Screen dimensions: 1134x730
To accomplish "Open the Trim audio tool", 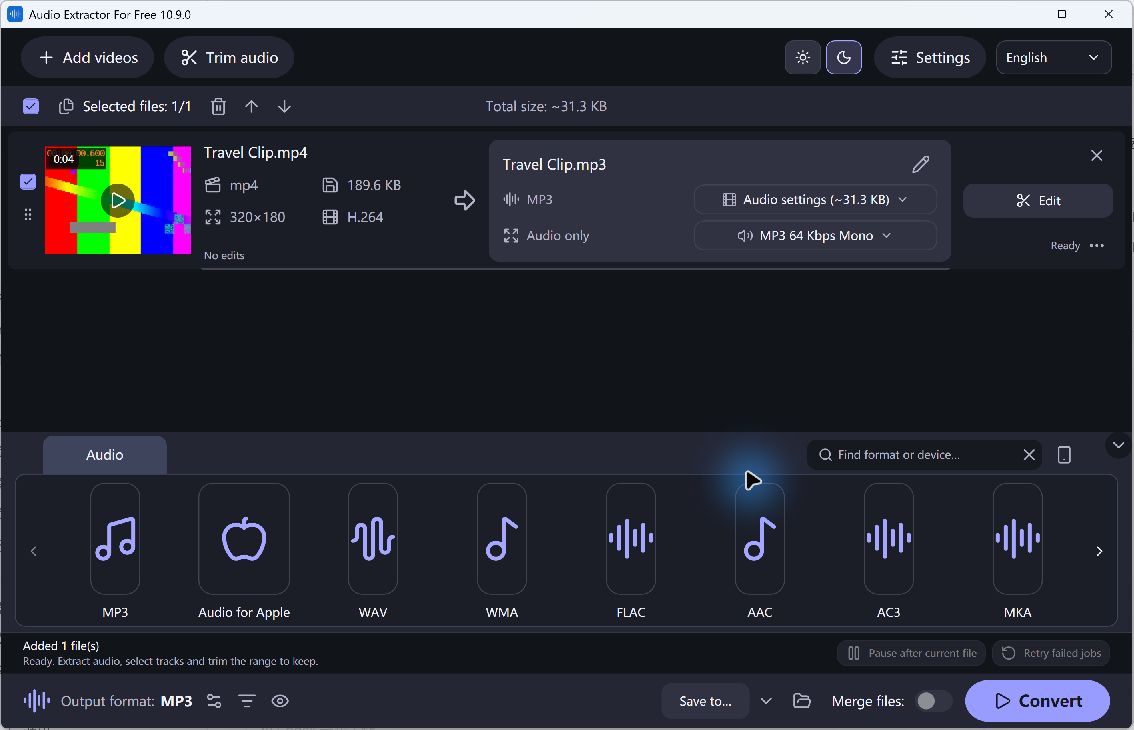I will pos(229,58).
